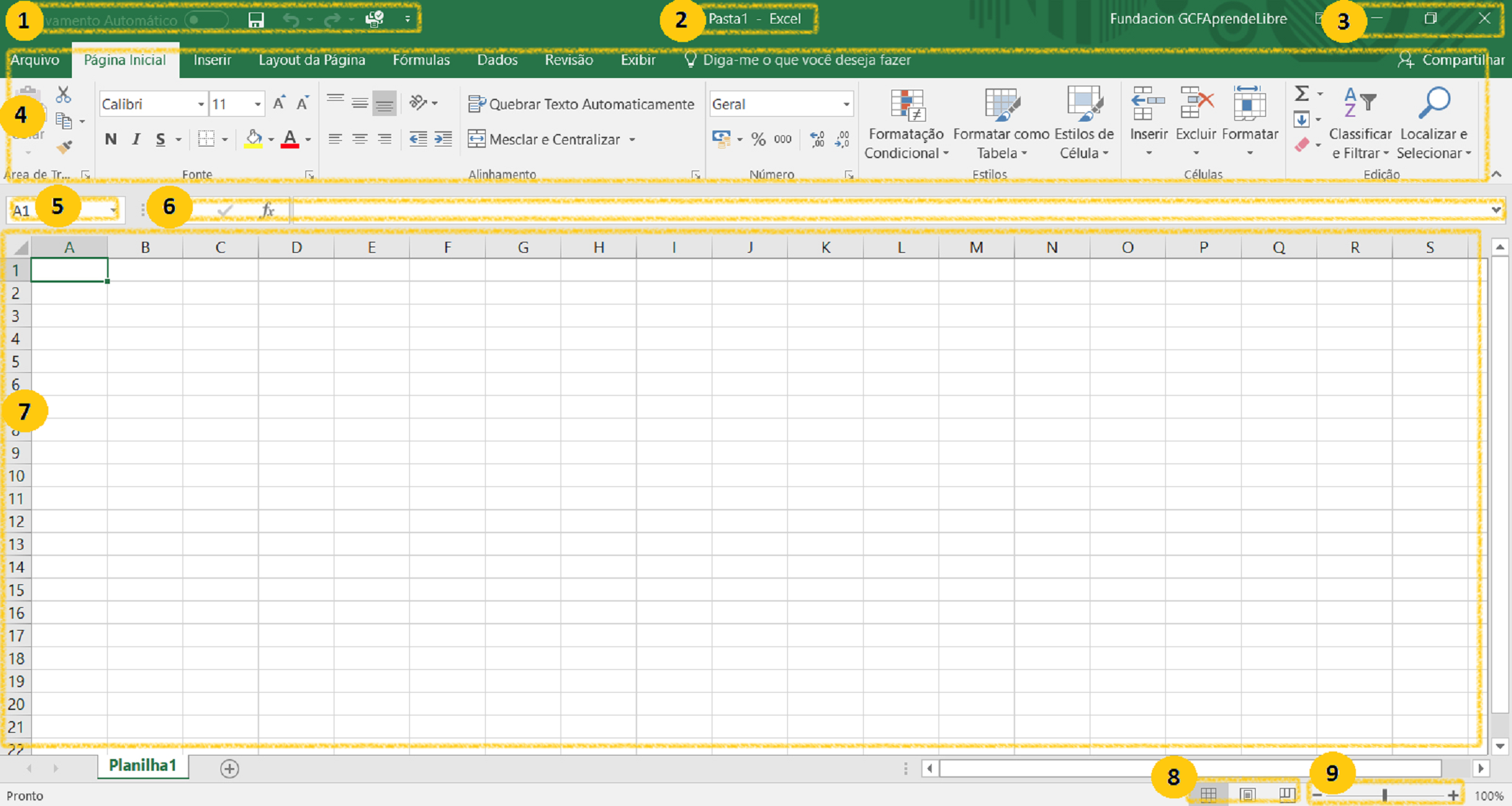Toggle italic formatting I button
Screen dimensions: 1512x806
coord(136,140)
